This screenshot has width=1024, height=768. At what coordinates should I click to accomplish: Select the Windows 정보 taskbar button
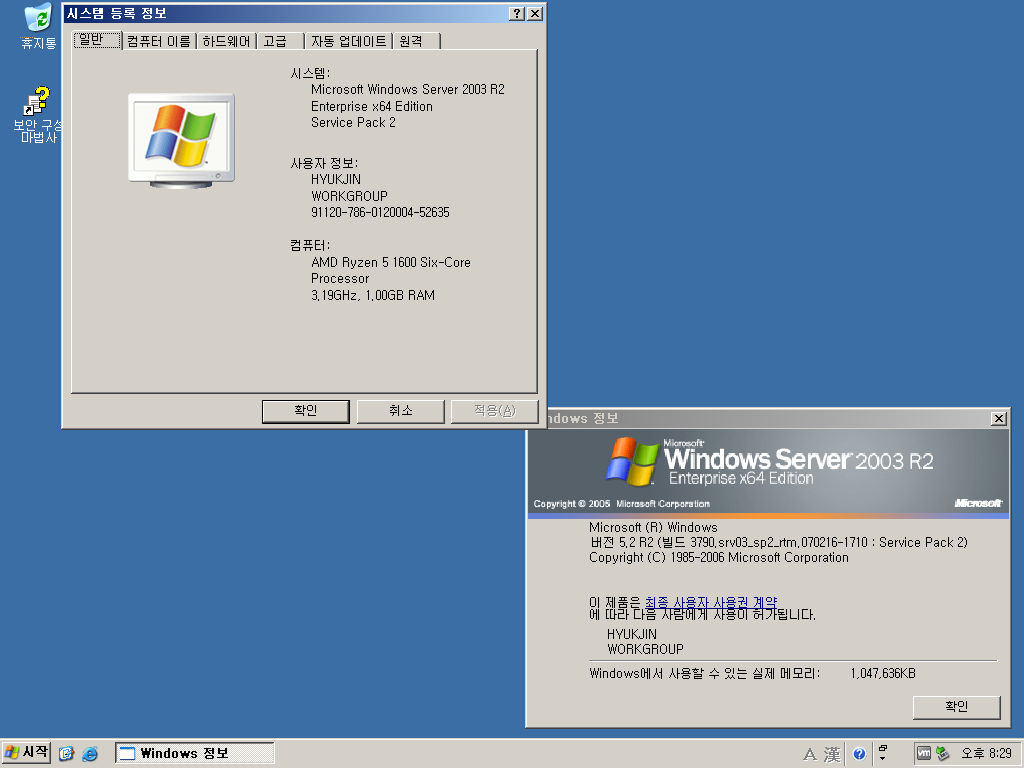click(195, 753)
